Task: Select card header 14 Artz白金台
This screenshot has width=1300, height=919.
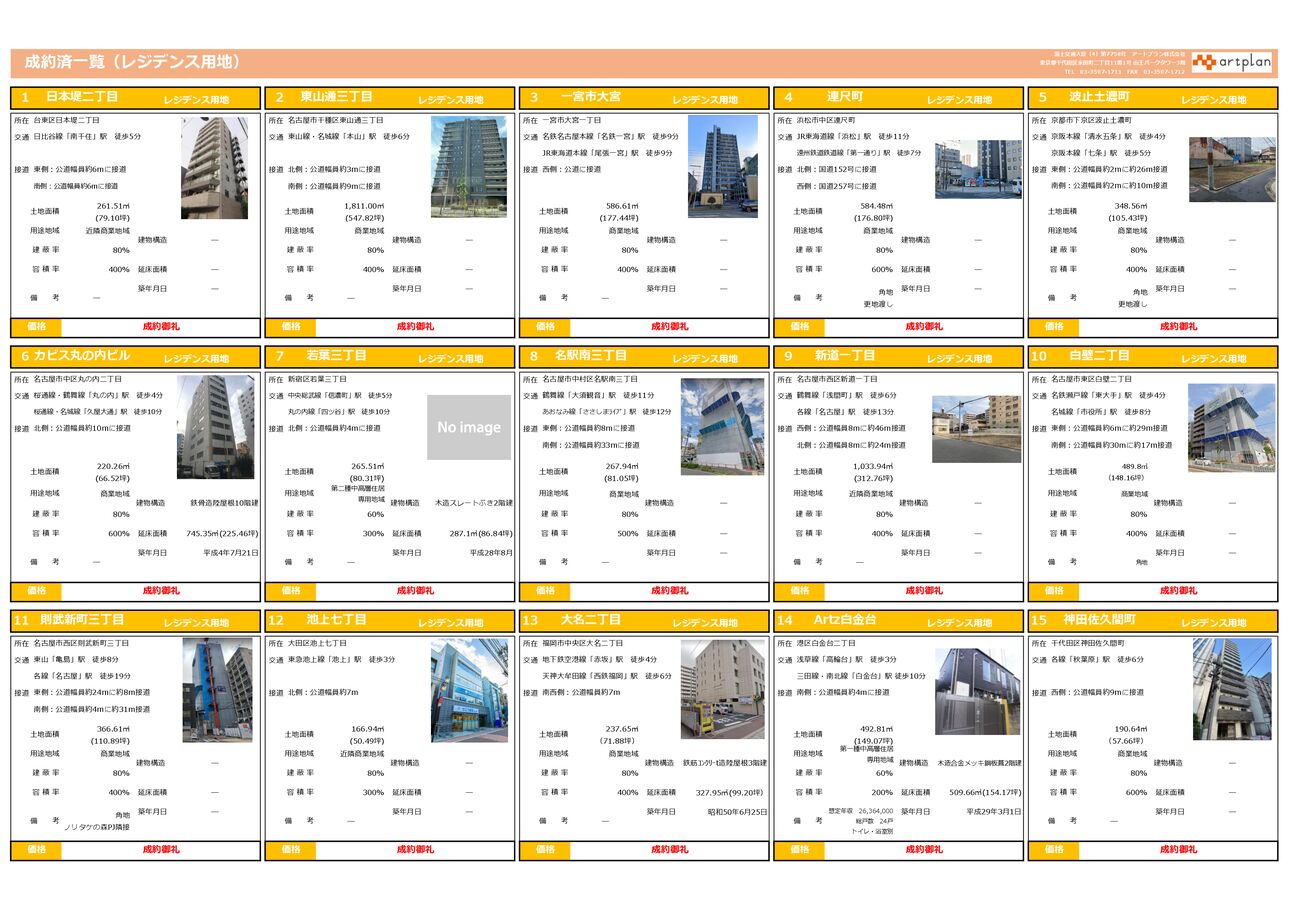Action: pos(899,621)
